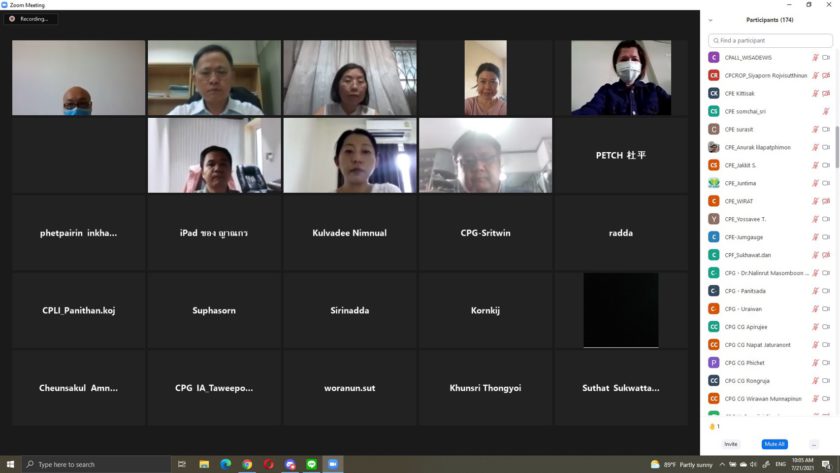Open LINE from the Windows taskbar
The height and width of the screenshot is (473, 840).
(311, 464)
